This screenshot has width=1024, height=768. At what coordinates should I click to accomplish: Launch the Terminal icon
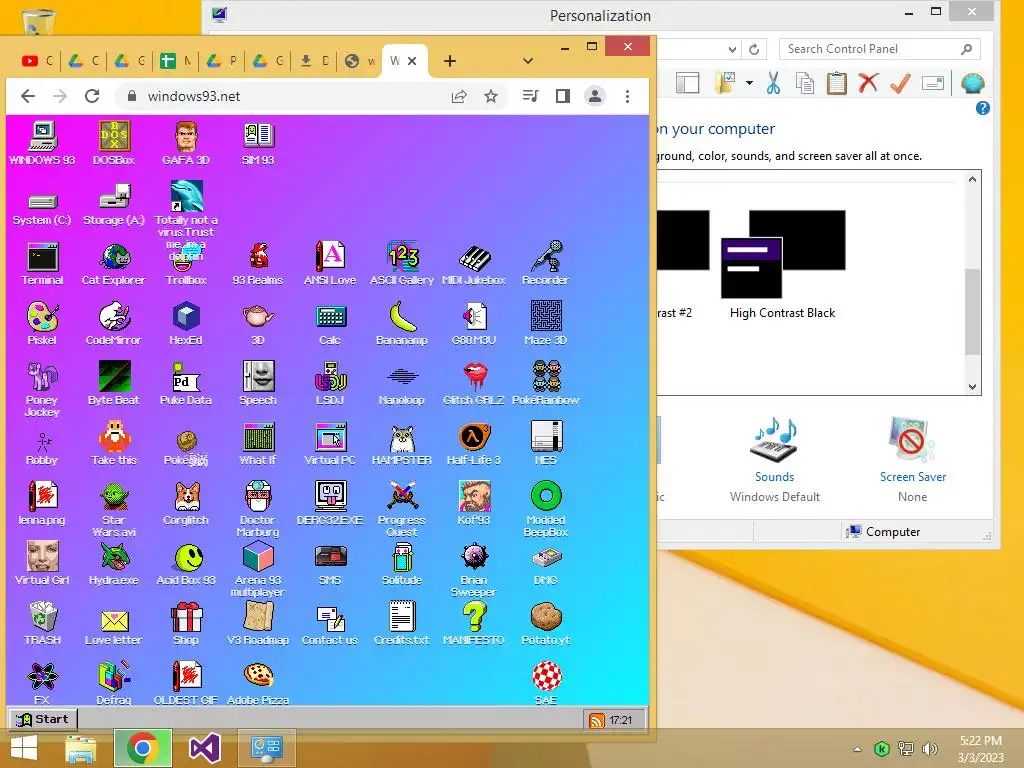[42, 264]
